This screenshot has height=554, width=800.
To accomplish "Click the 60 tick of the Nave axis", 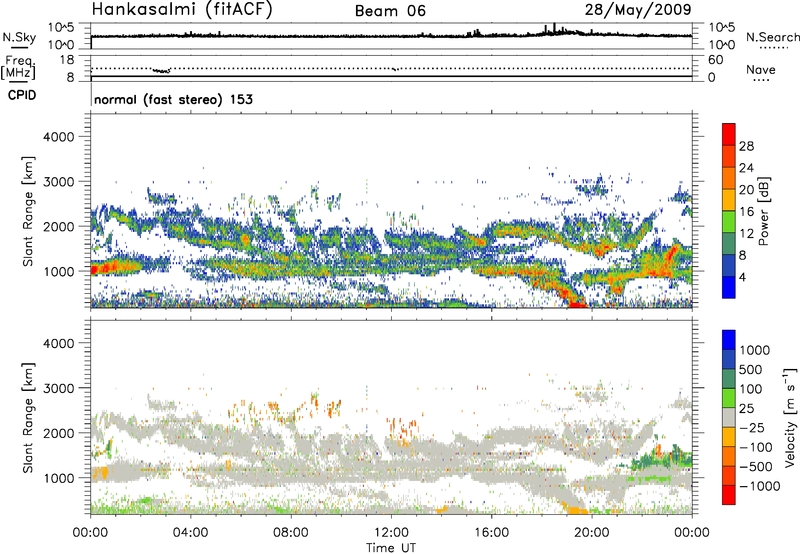I will 715,60.
